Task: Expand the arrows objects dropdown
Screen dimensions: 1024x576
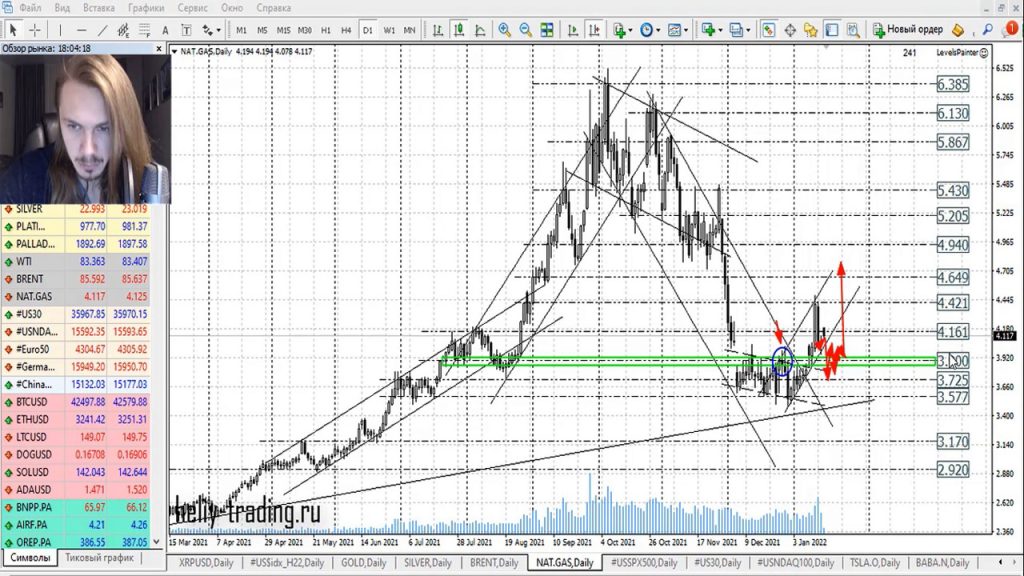Action: coord(218,30)
